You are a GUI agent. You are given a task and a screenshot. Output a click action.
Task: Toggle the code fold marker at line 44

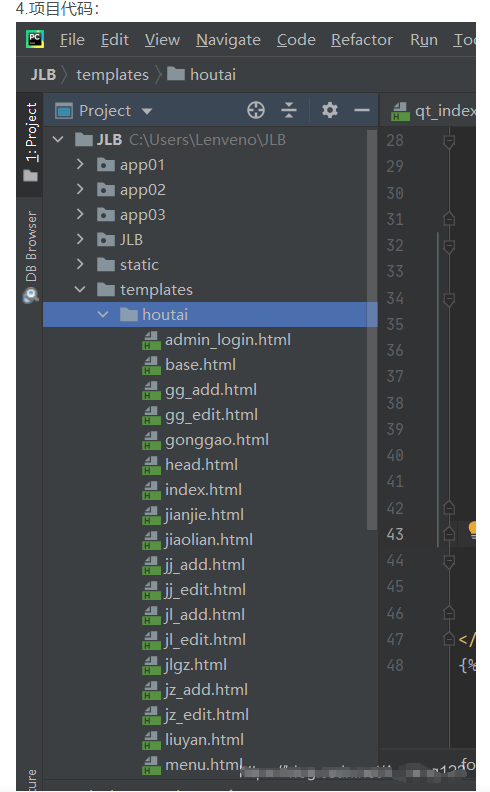pos(449,561)
